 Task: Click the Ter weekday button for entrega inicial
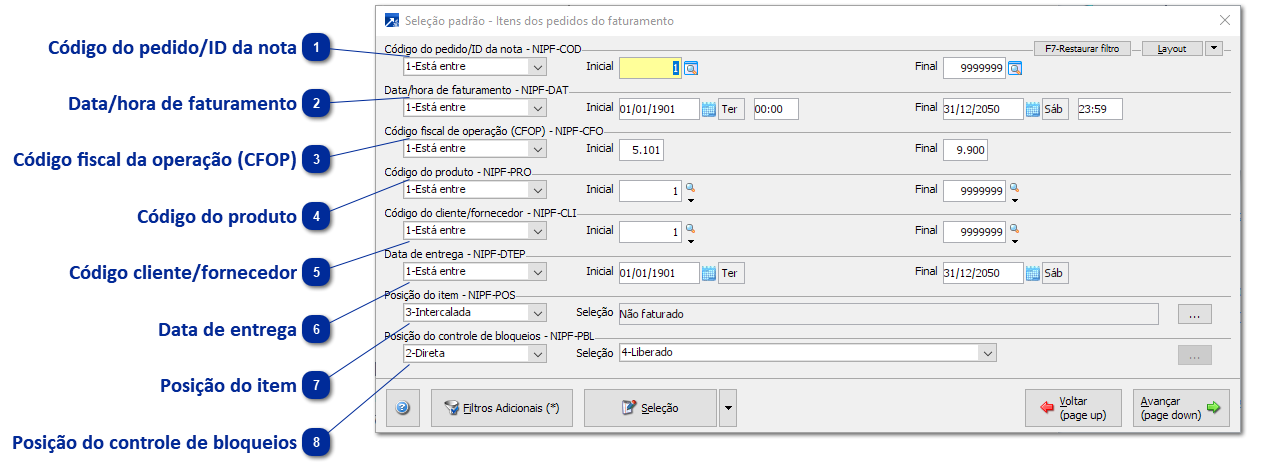tap(731, 273)
